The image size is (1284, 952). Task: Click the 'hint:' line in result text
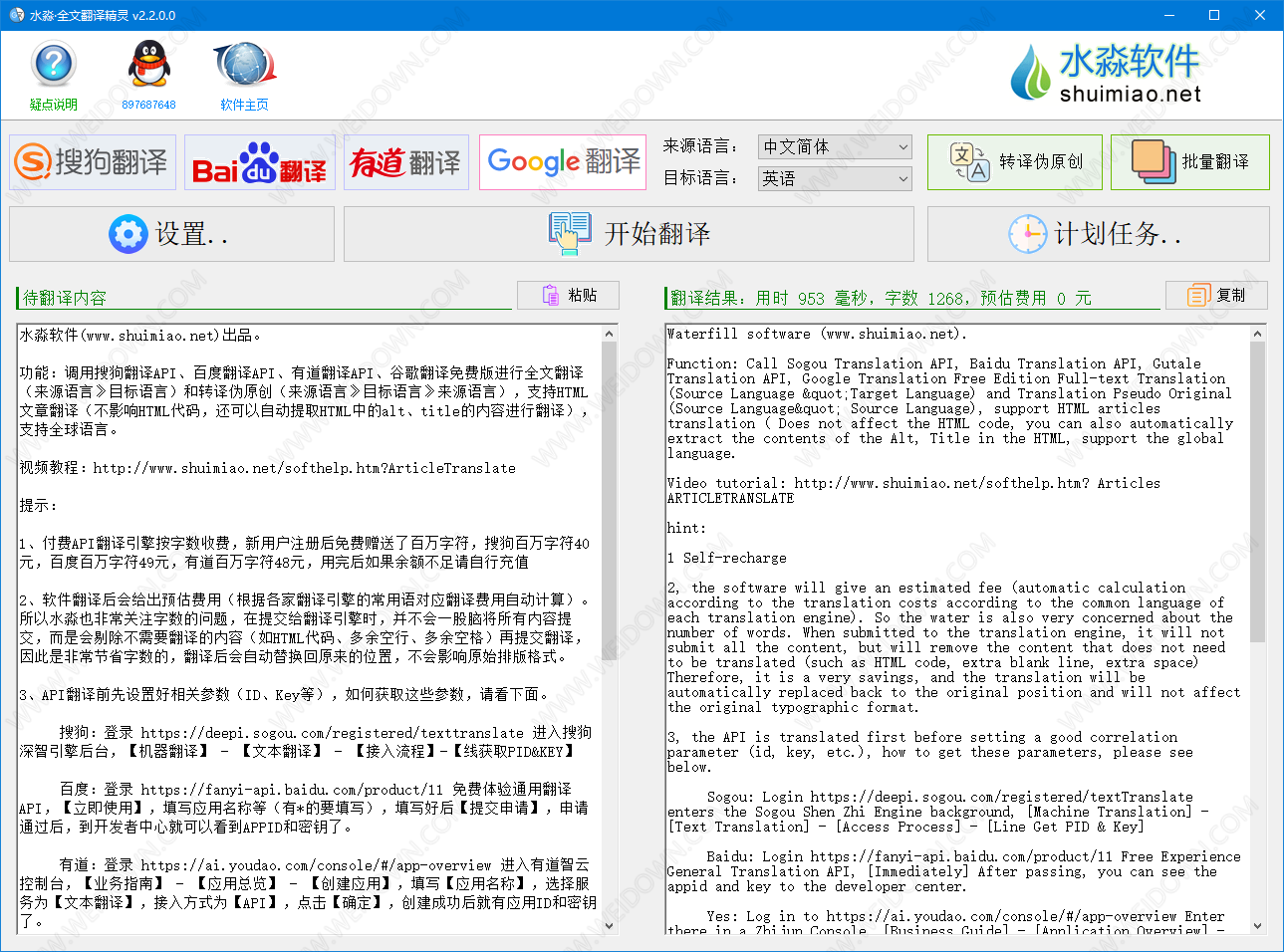tap(686, 528)
